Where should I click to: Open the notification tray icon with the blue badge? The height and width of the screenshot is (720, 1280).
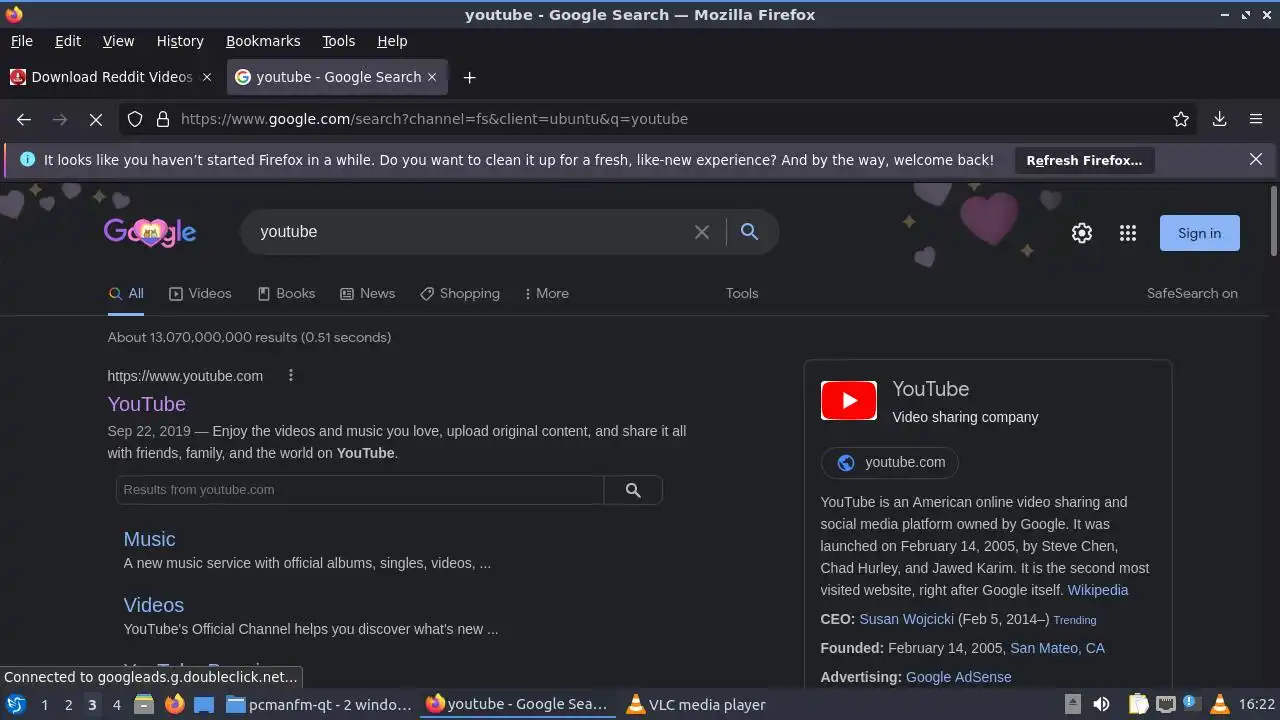pos(1191,704)
